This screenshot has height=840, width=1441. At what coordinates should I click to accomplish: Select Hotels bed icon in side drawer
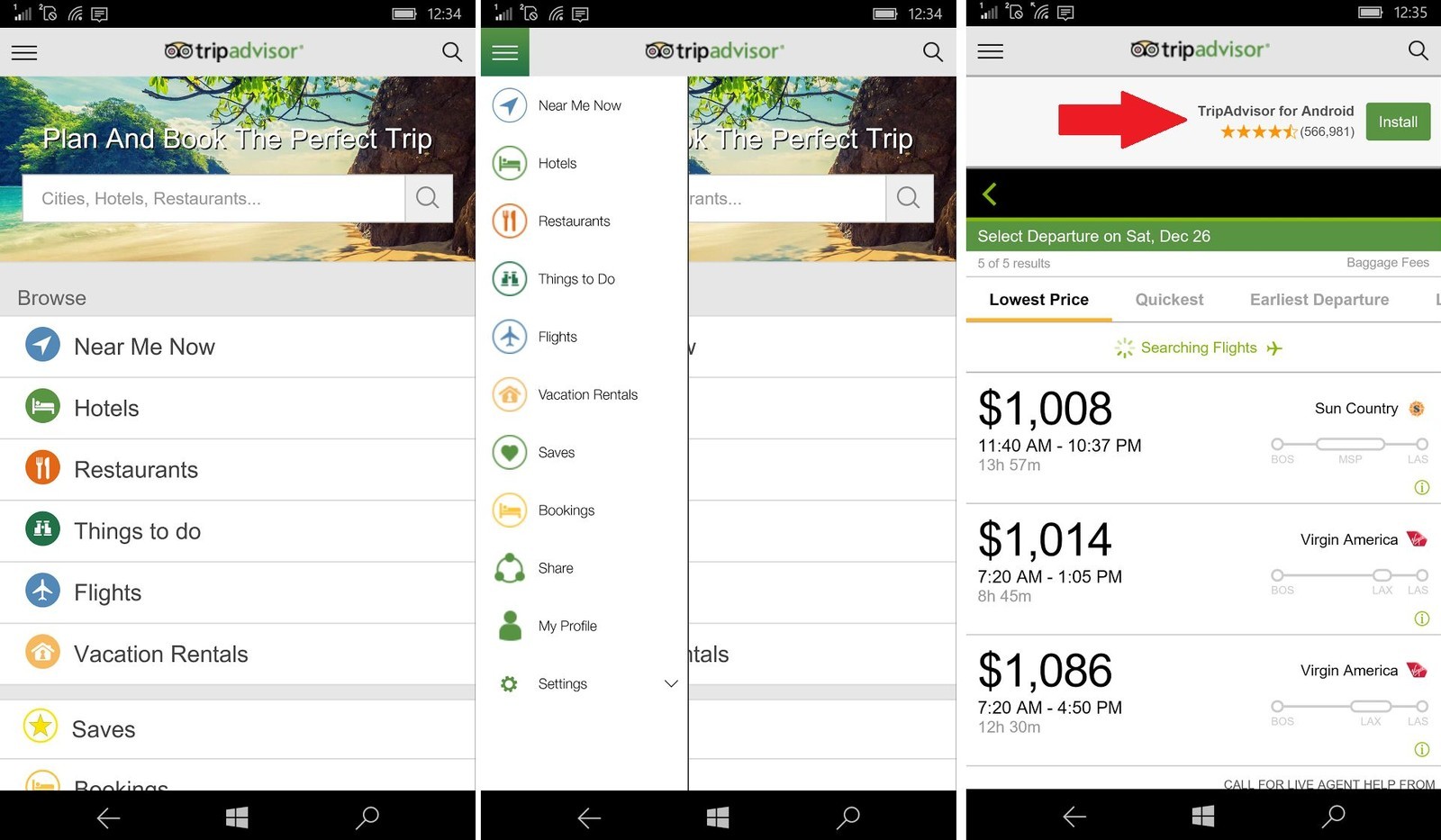pos(510,164)
